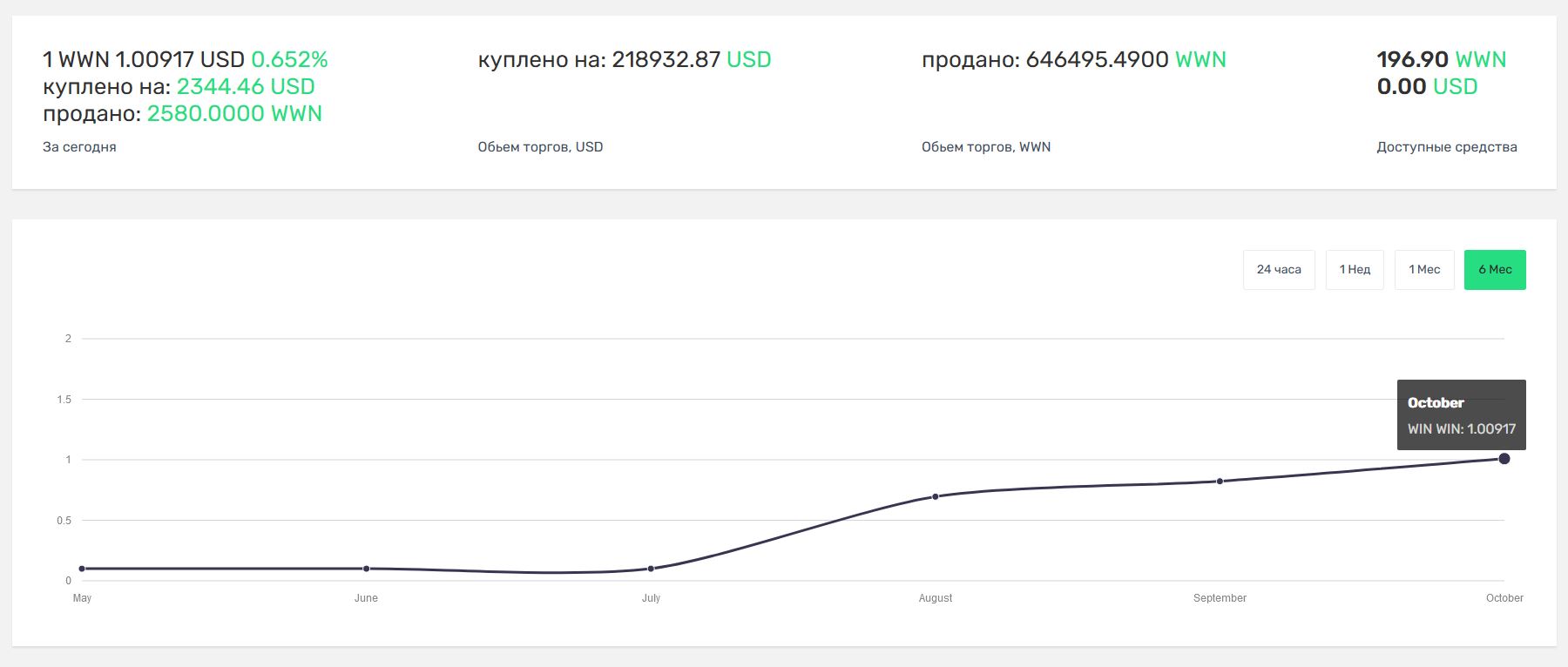Screen dimensions: 1568x667
Task: Click the September data point
Action: pyautogui.click(x=1220, y=481)
